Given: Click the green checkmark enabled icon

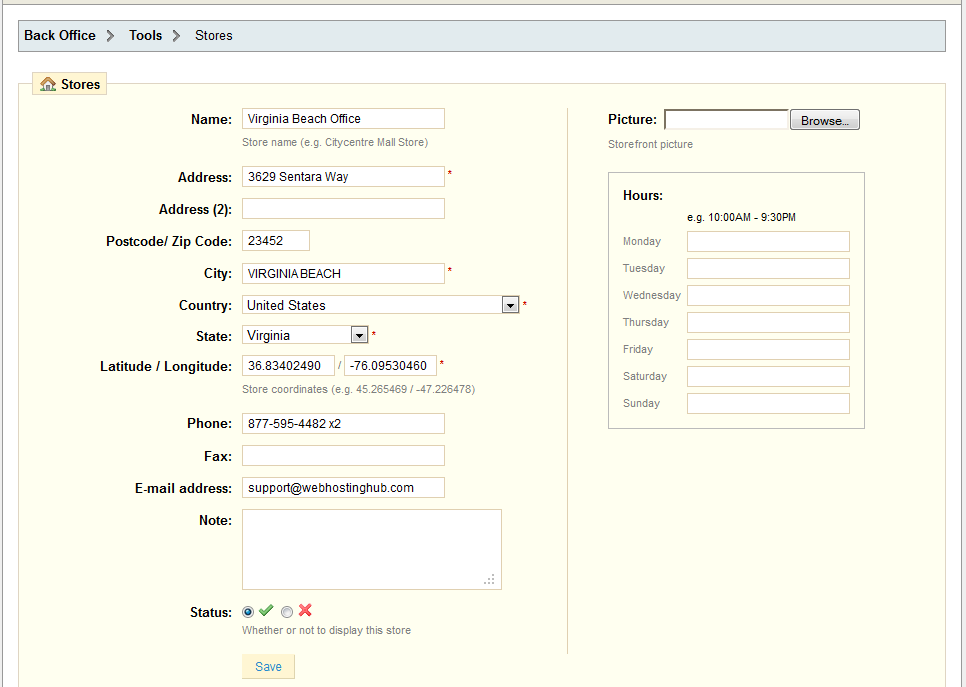Looking at the screenshot, I should click(x=266, y=611).
